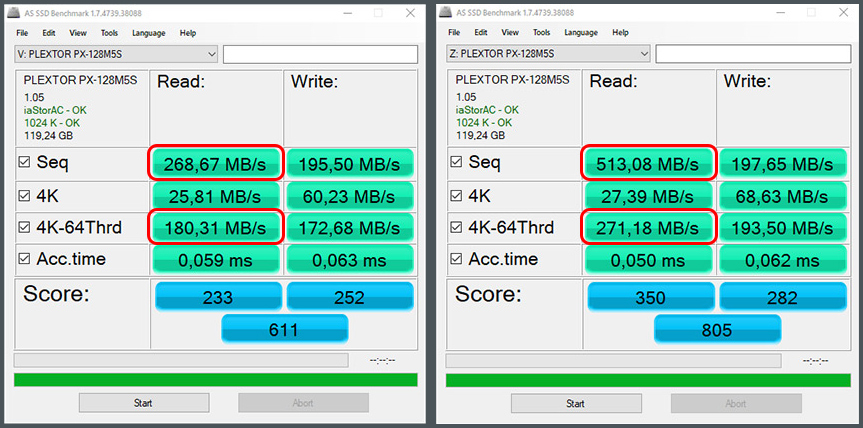This screenshot has height=428, width=863.
Task: Click 0,050 ms read access time
Action: point(648,260)
